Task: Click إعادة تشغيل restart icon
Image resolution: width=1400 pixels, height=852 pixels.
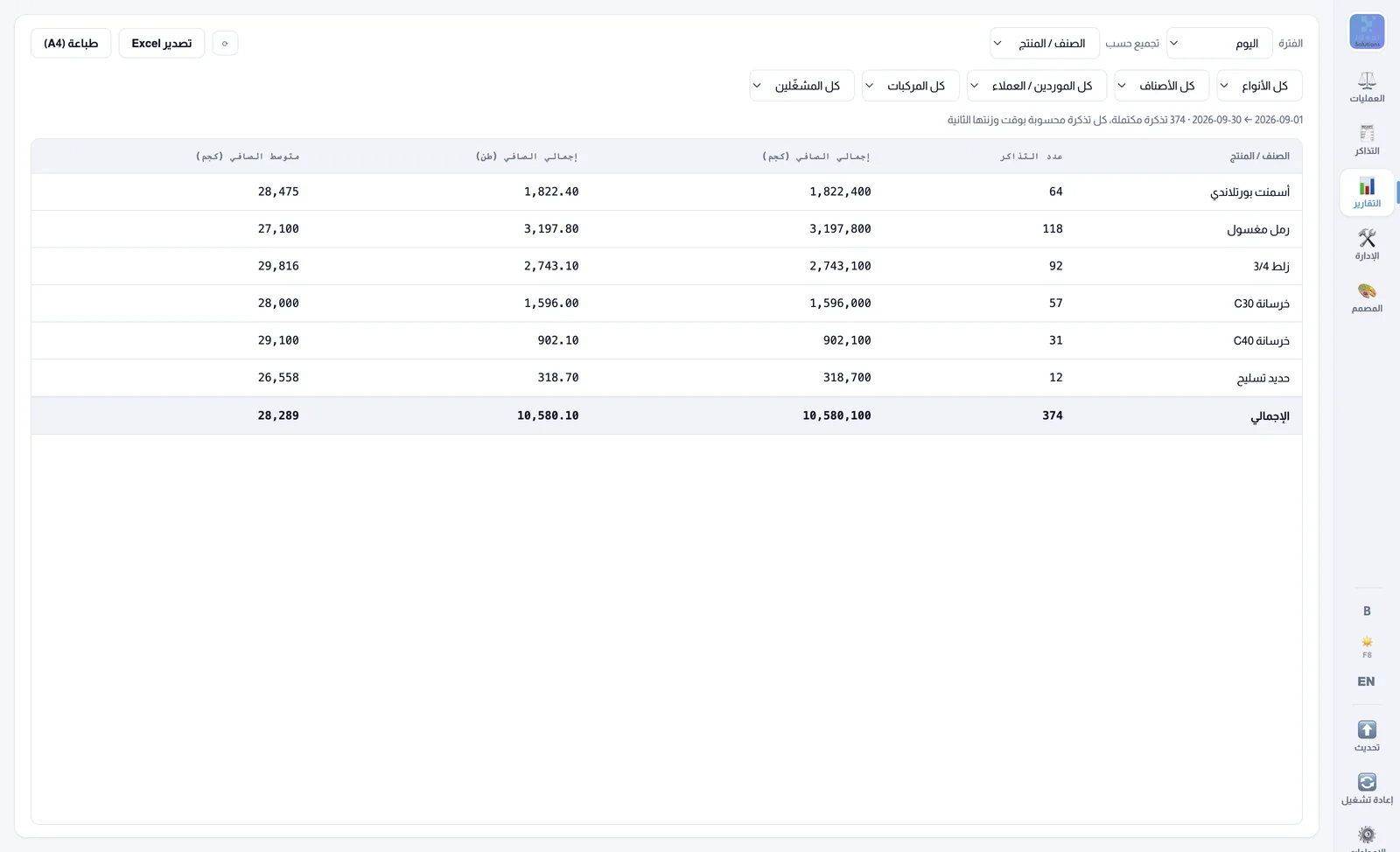Action: pyautogui.click(x=1367, y=788)
